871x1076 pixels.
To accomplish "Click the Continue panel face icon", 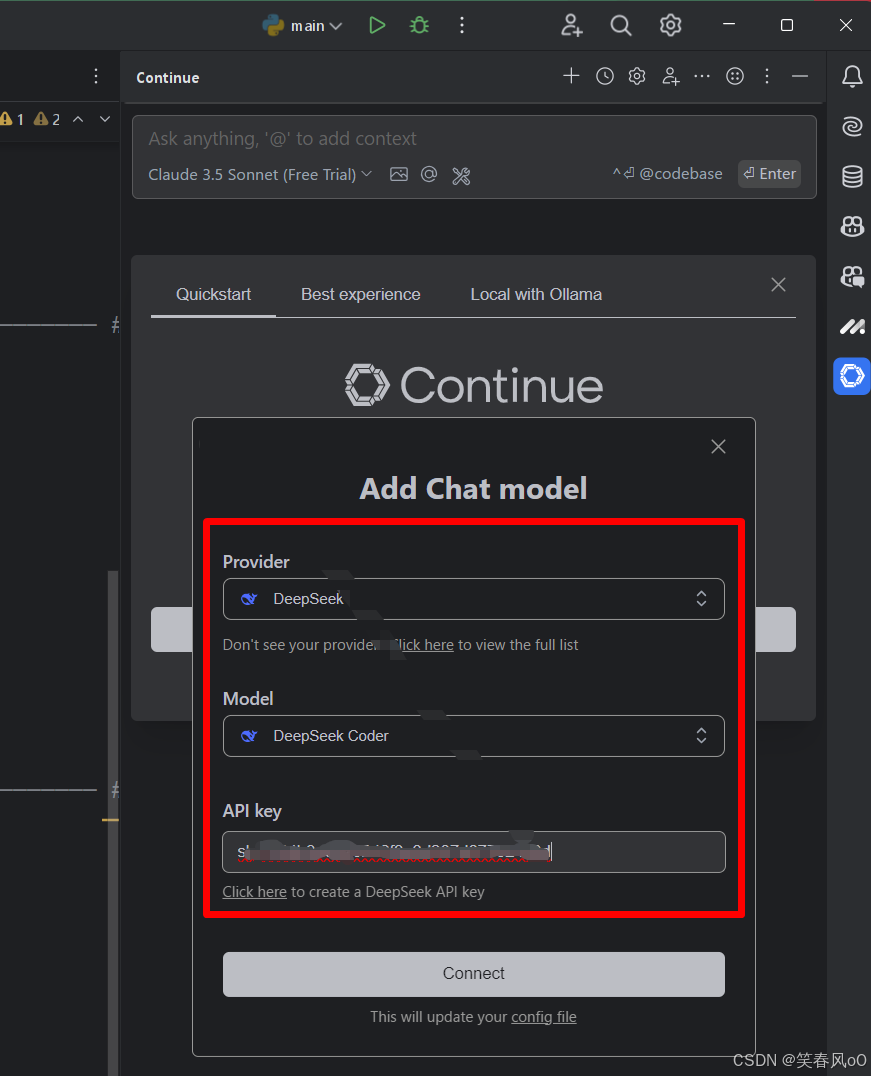I will pos(735,76).
